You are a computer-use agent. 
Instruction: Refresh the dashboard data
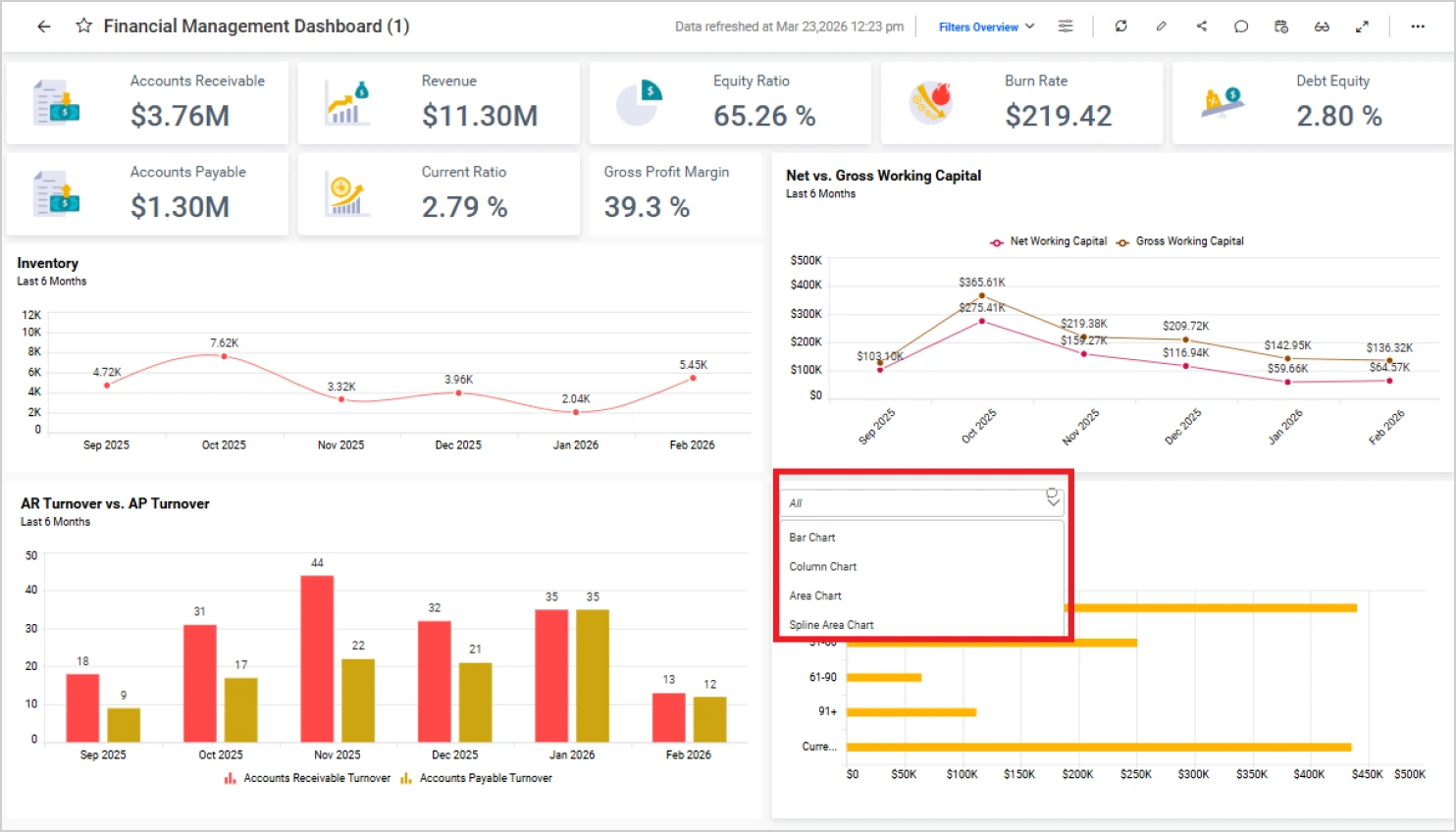1120,26
